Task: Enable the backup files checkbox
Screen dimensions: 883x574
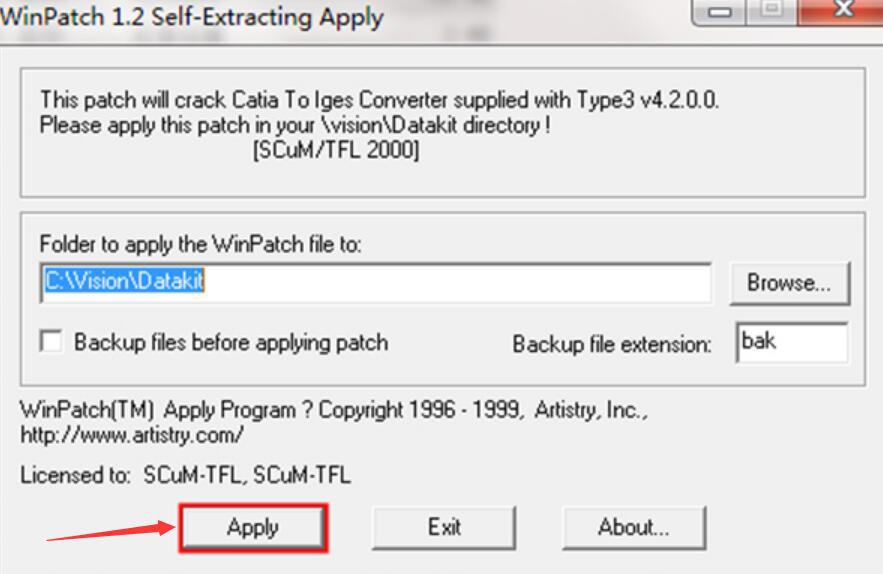Action: click(x=51, y=342)
